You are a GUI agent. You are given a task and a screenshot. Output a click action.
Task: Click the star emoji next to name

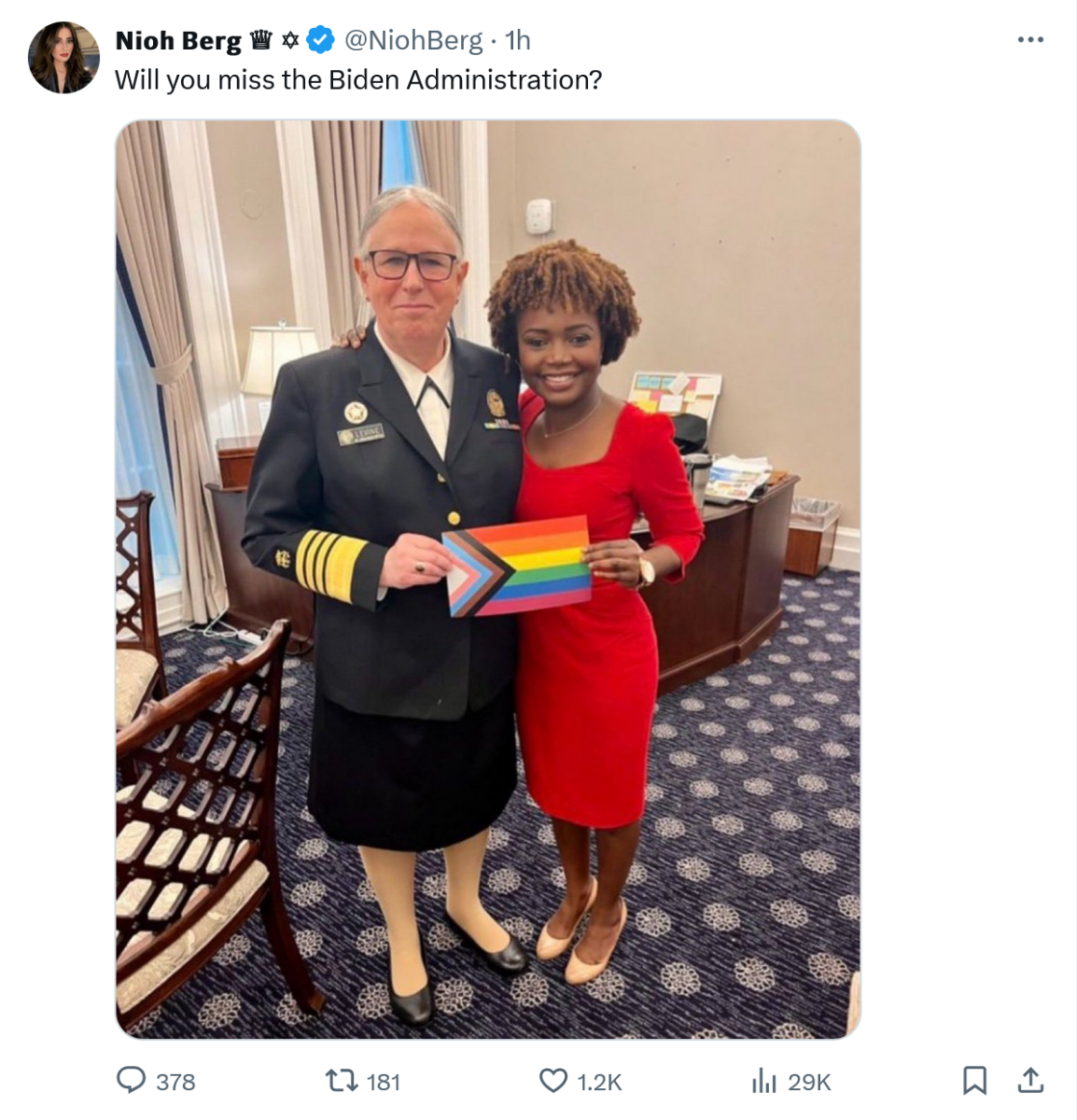click(290, 40)
